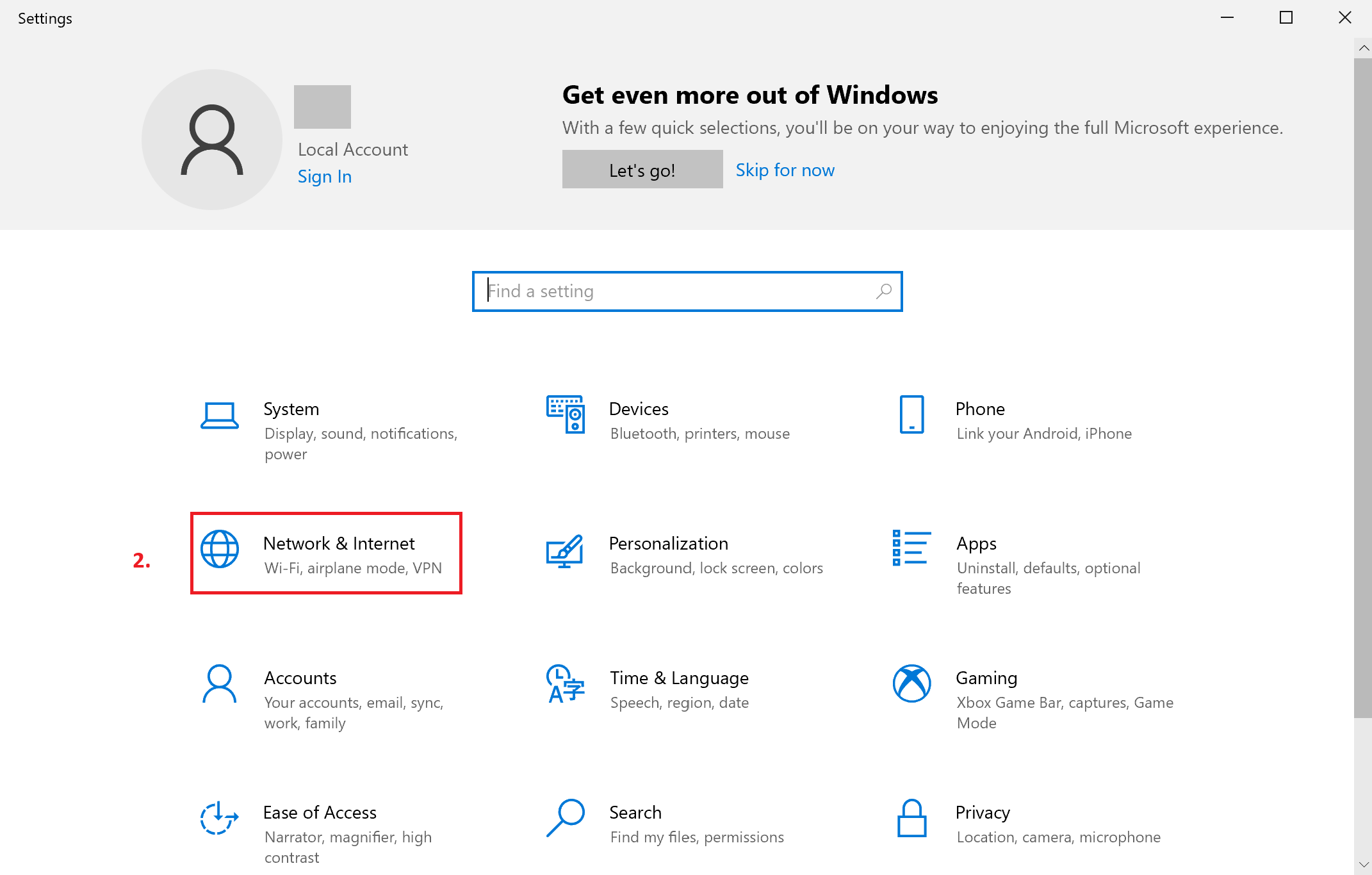
Task: Click the Let's go! button
Action: click(642, 169)
